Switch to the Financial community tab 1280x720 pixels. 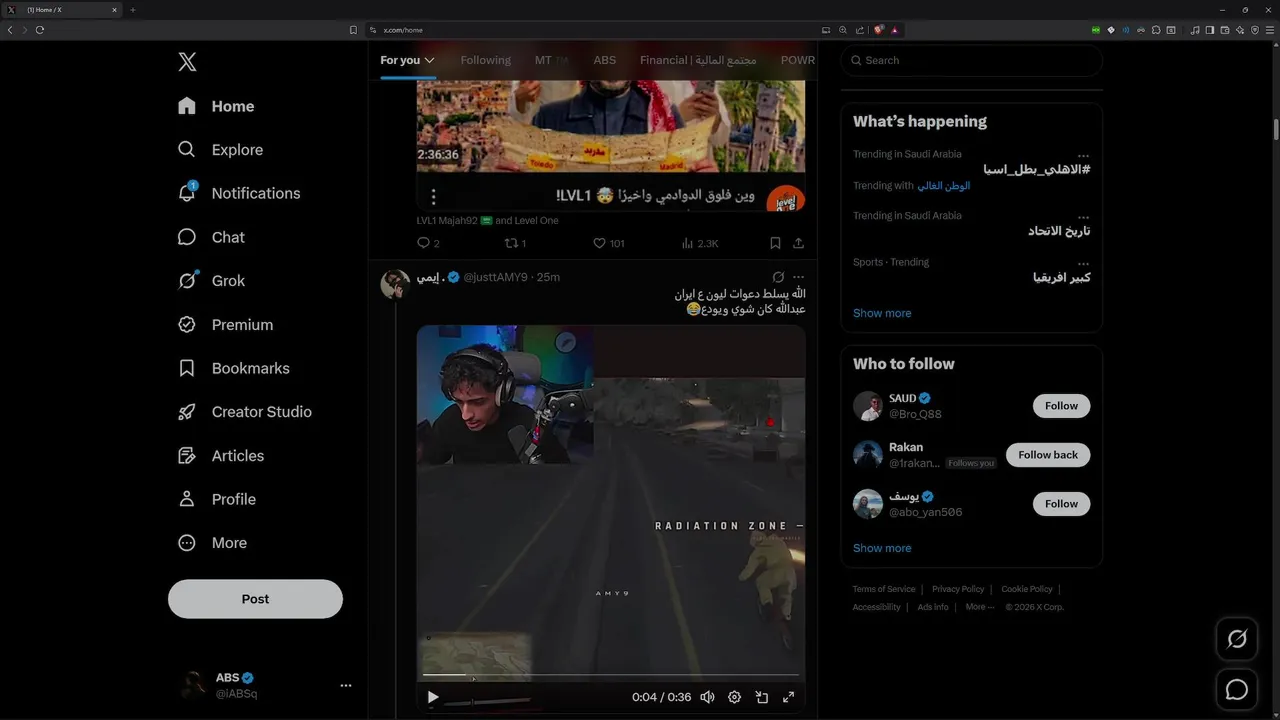coord(698,60)
